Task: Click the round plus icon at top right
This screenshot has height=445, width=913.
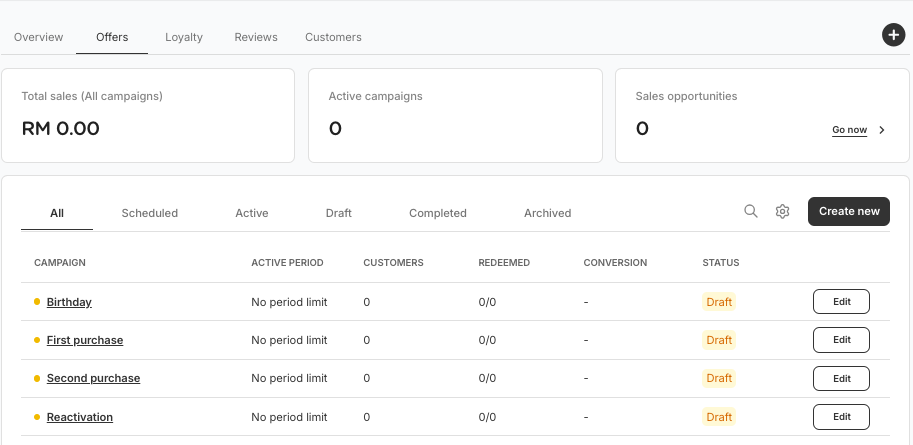Action: [x=893, y=35]
